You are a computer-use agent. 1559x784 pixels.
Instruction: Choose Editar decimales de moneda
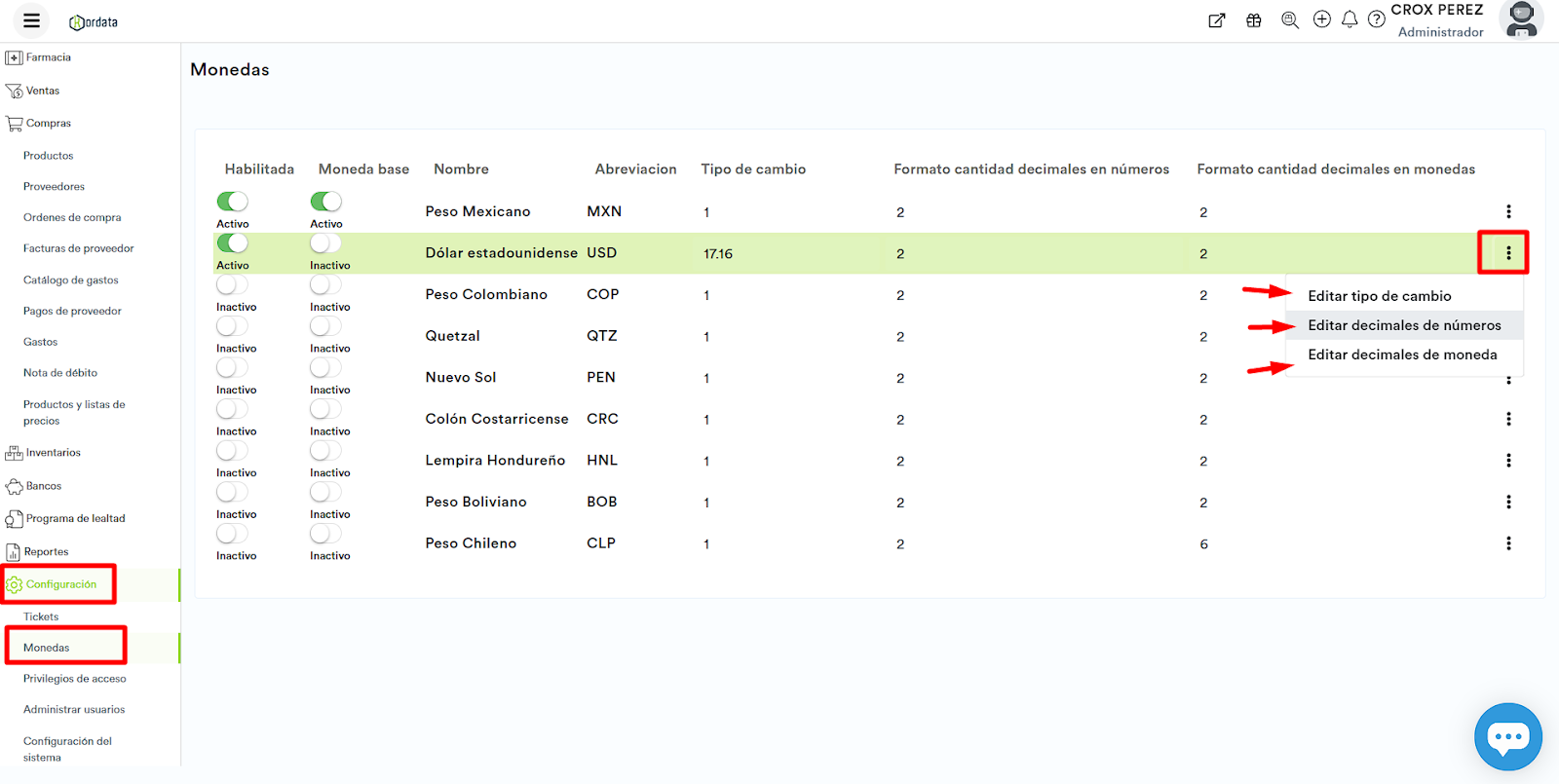(x=1401, y=355)
